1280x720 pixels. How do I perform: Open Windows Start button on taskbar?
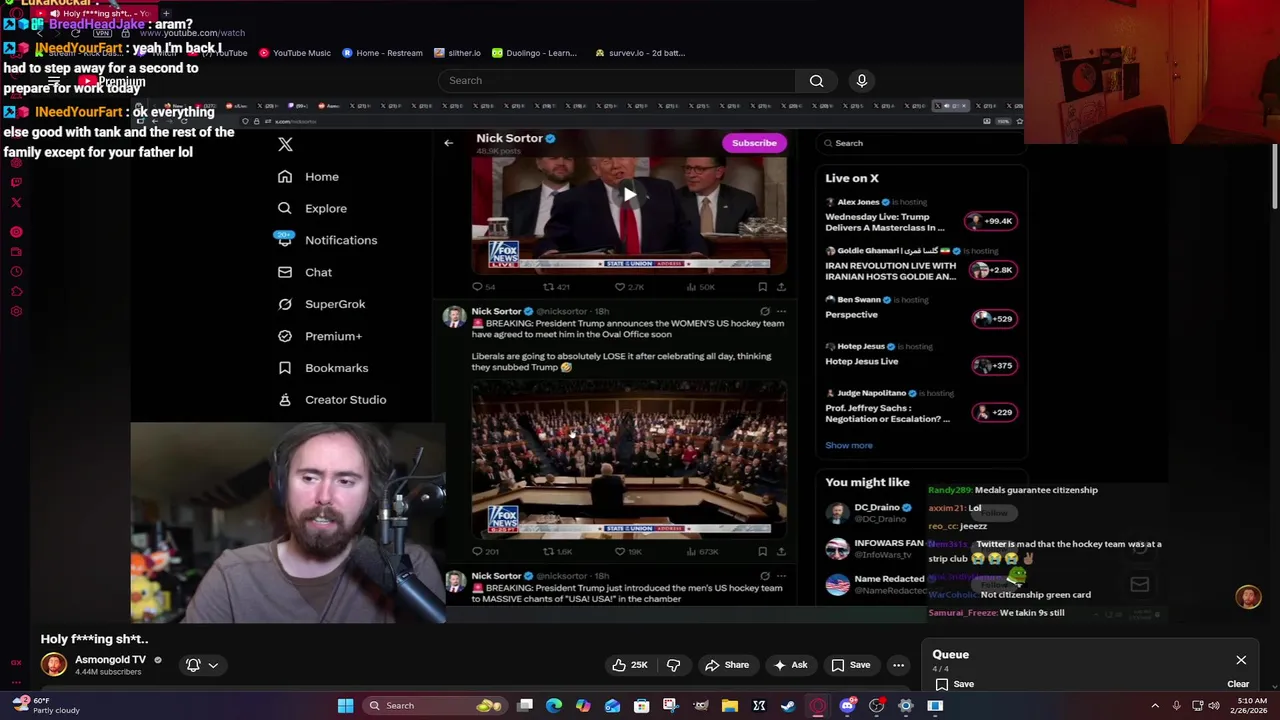pyautogui.click(x=345, y=706)
